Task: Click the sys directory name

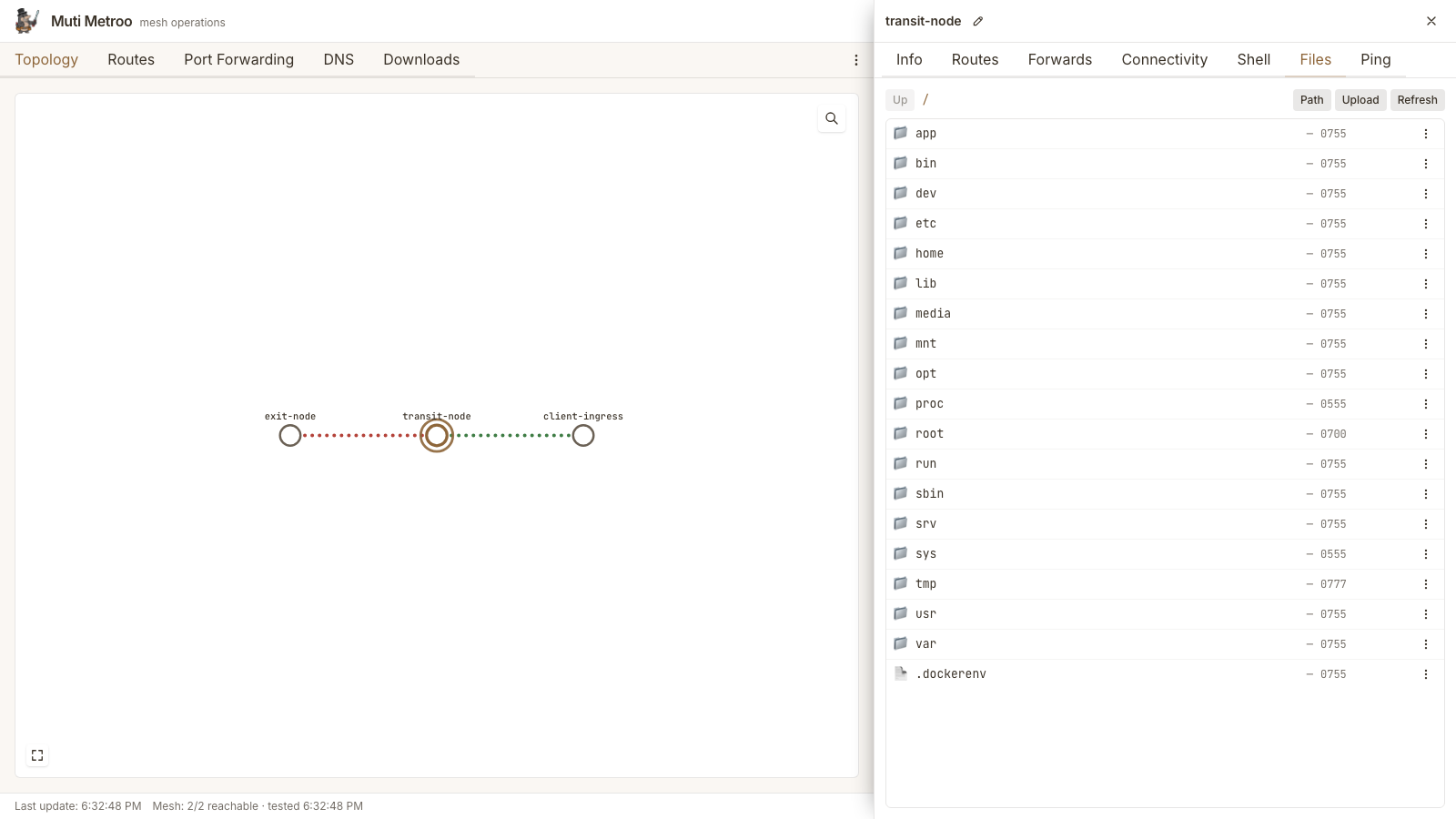Action: click(x=925, y=554)
